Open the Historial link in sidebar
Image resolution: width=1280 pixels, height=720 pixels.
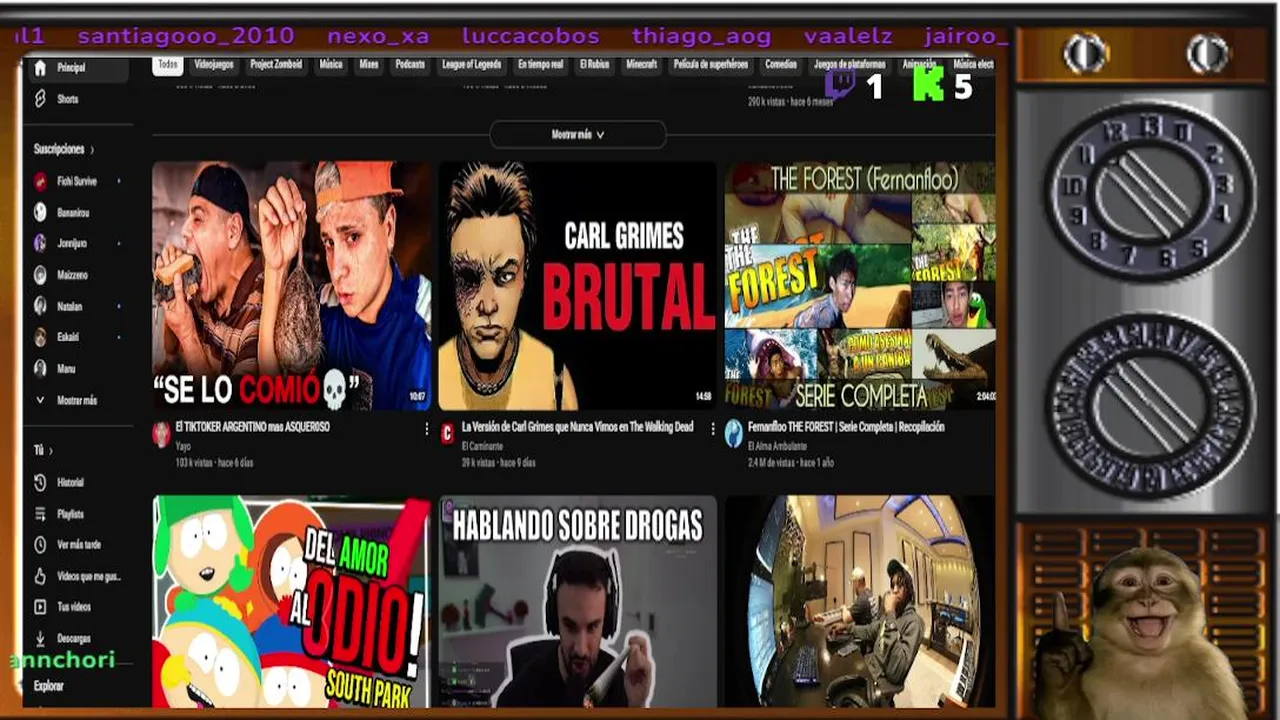pos(71,482)
